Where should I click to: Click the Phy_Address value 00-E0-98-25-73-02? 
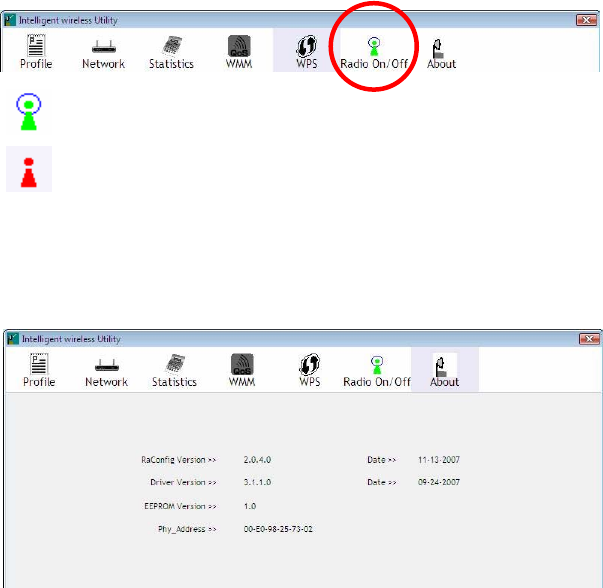click(278, 529)
